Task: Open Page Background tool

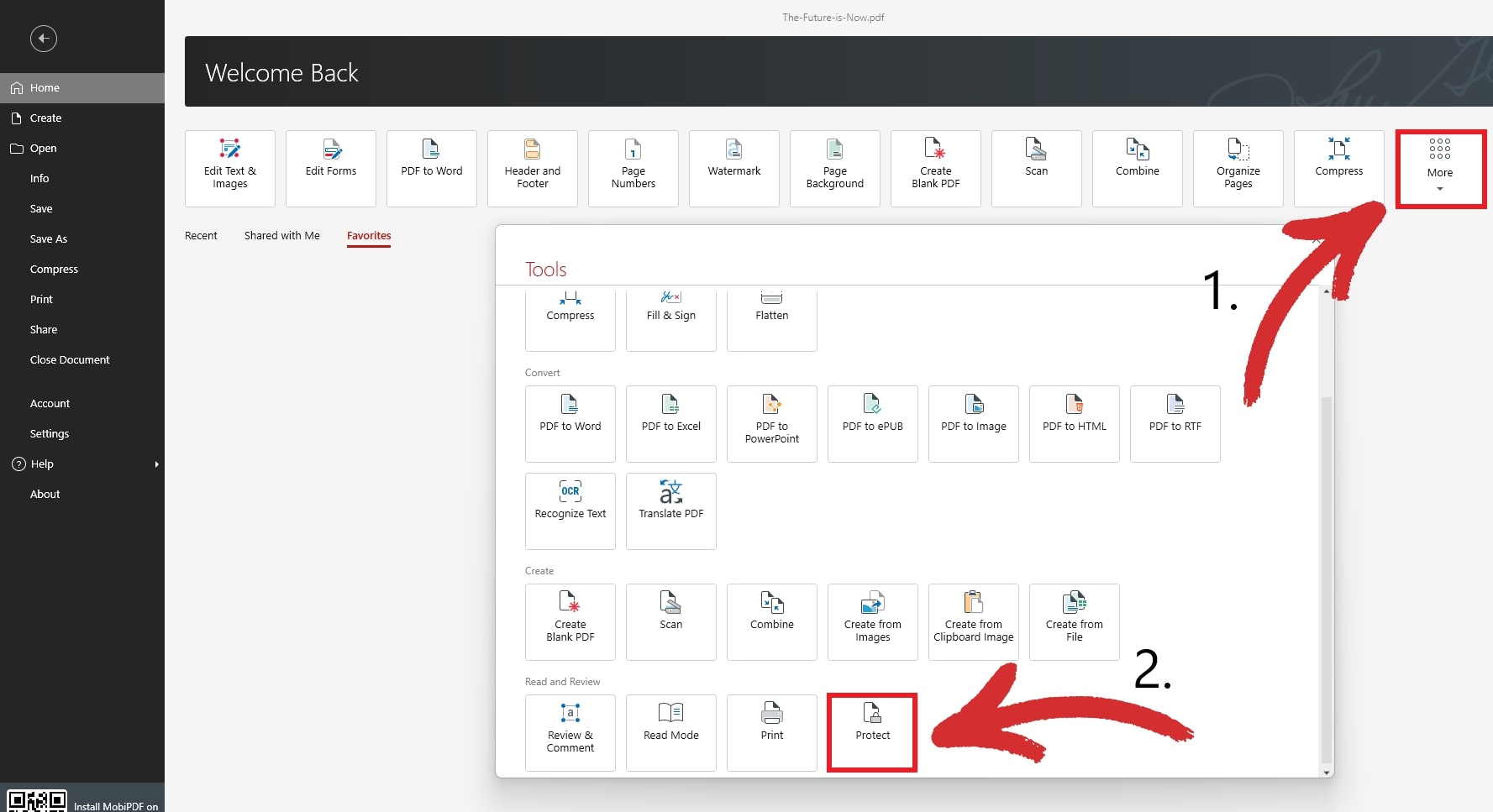Action: 835,168
